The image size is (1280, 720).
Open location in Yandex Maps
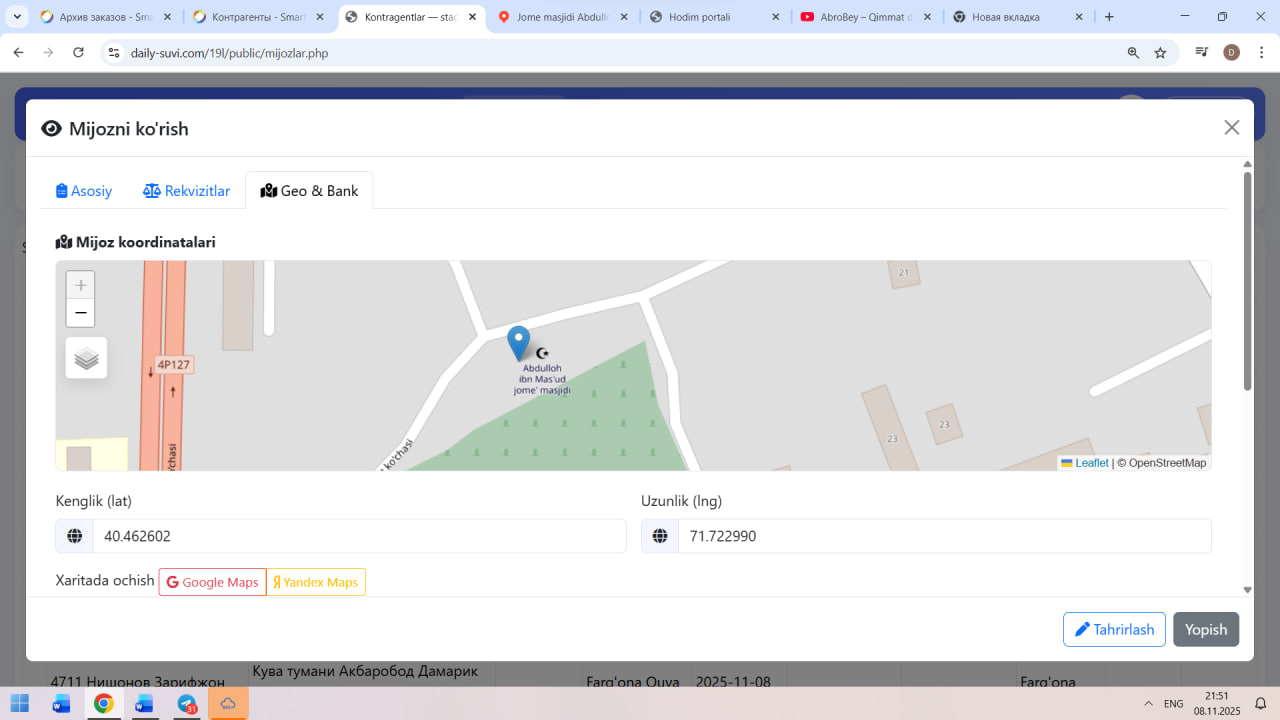click(x=316, y=582)
